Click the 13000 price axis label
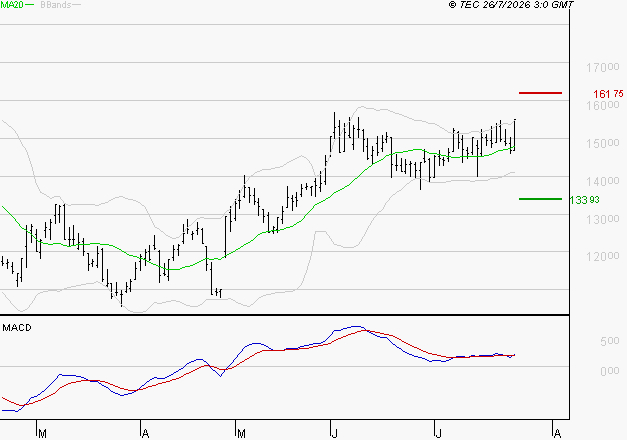 603,219
